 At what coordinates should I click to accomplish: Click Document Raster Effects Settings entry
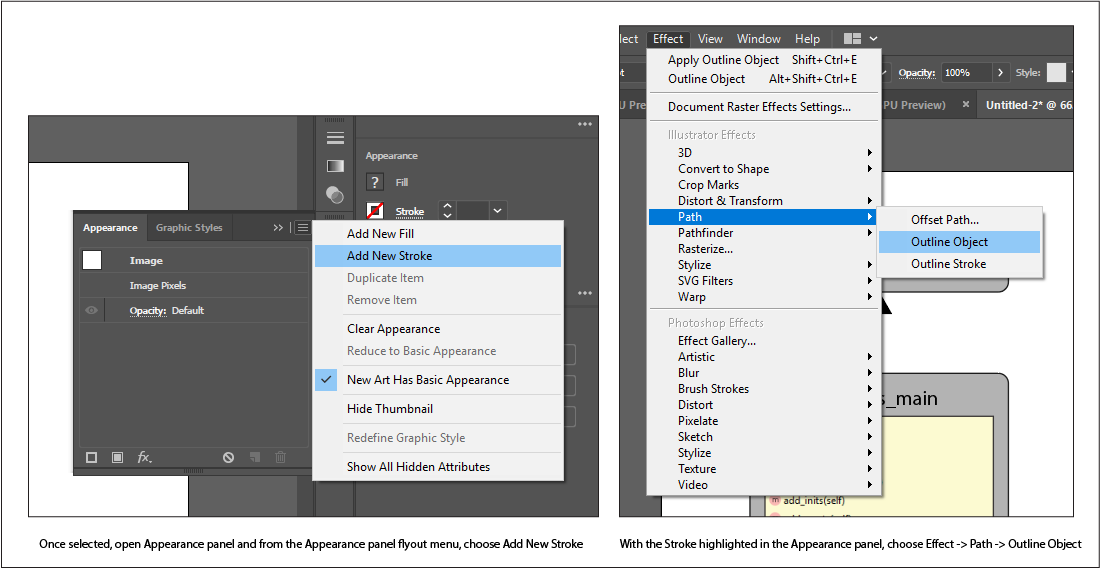coord(759,107)
